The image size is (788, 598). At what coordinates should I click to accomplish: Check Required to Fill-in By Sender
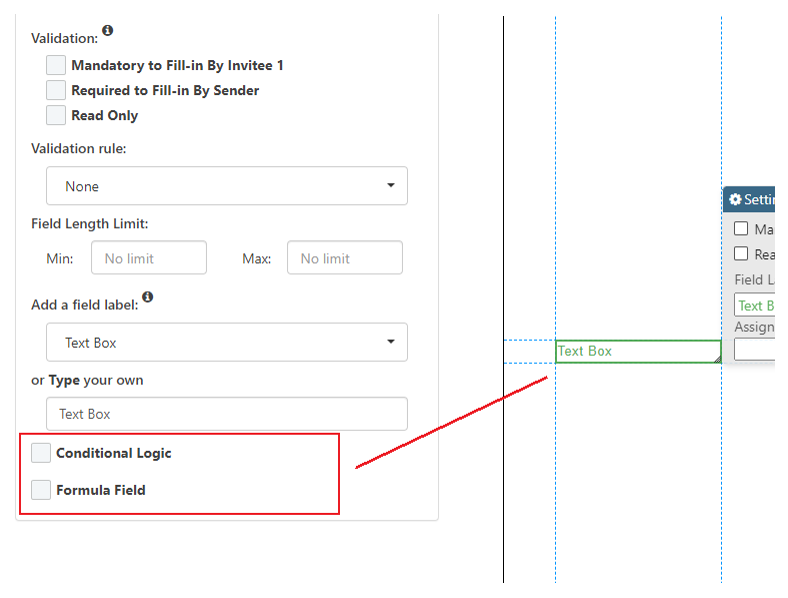pos(56,90)
